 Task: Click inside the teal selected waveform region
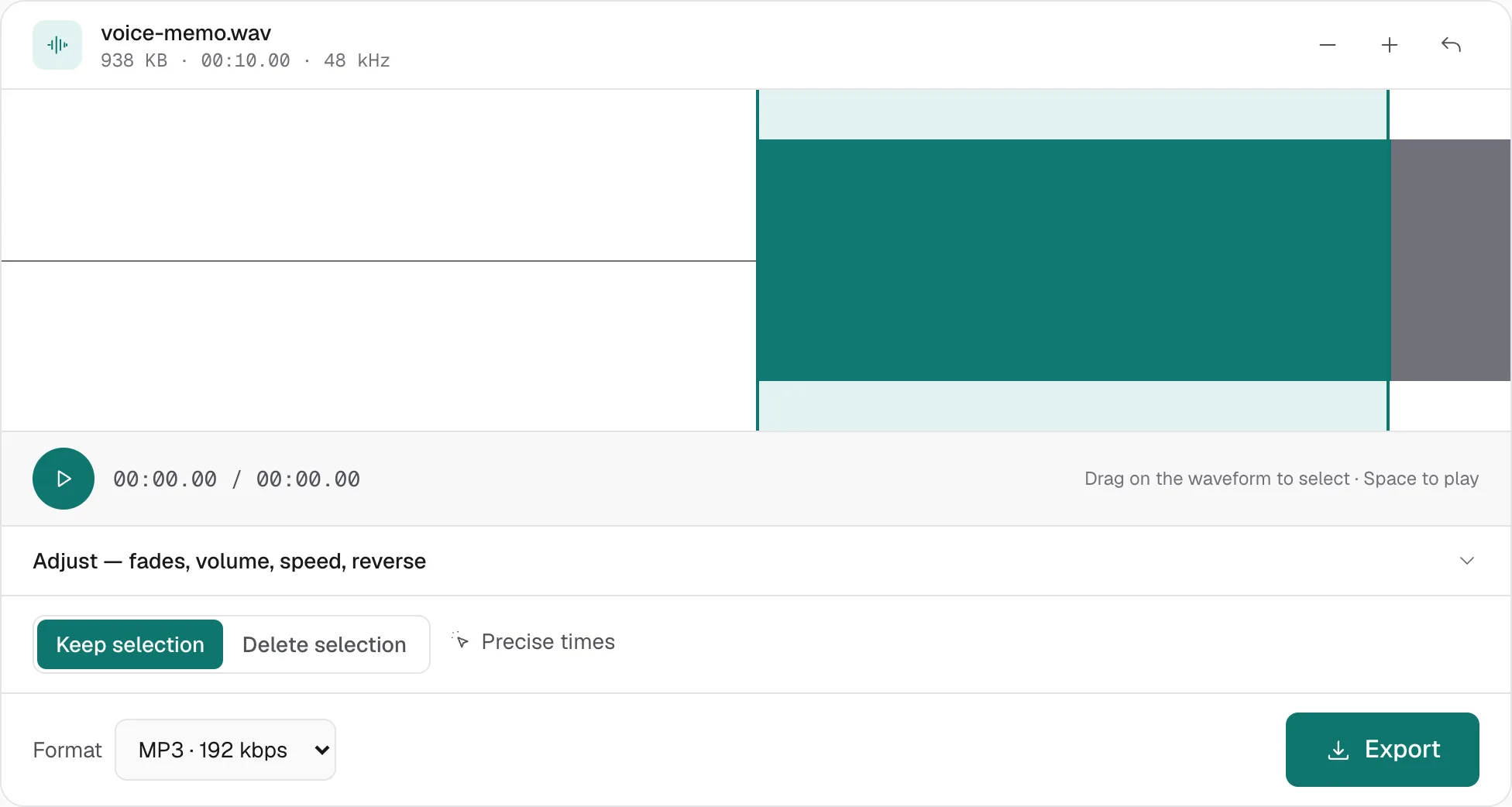[1073, 260]
